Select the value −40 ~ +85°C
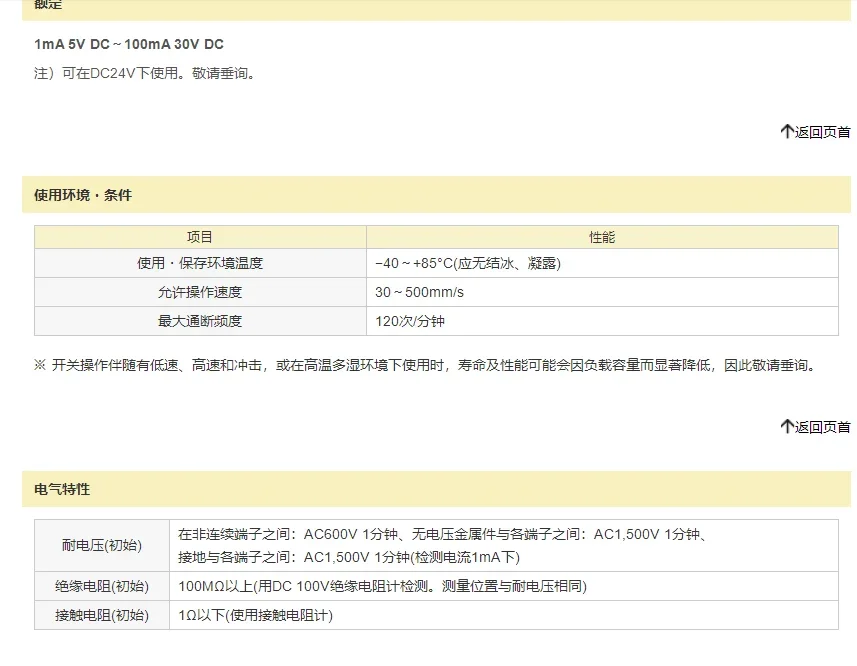This screenshot has height=666, width=857. coord(468,263)
